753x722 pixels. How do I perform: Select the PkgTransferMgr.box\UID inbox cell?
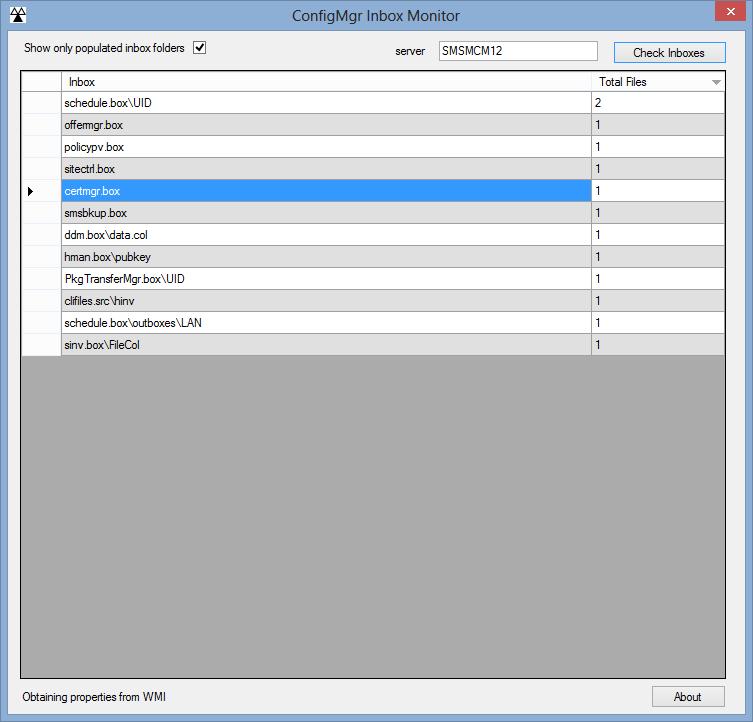pos(326,279)
